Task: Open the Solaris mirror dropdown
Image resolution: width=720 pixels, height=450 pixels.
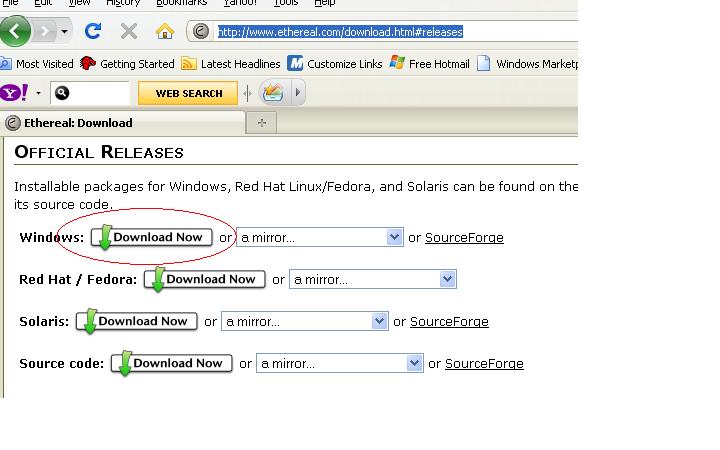Action: click(305, 321)
